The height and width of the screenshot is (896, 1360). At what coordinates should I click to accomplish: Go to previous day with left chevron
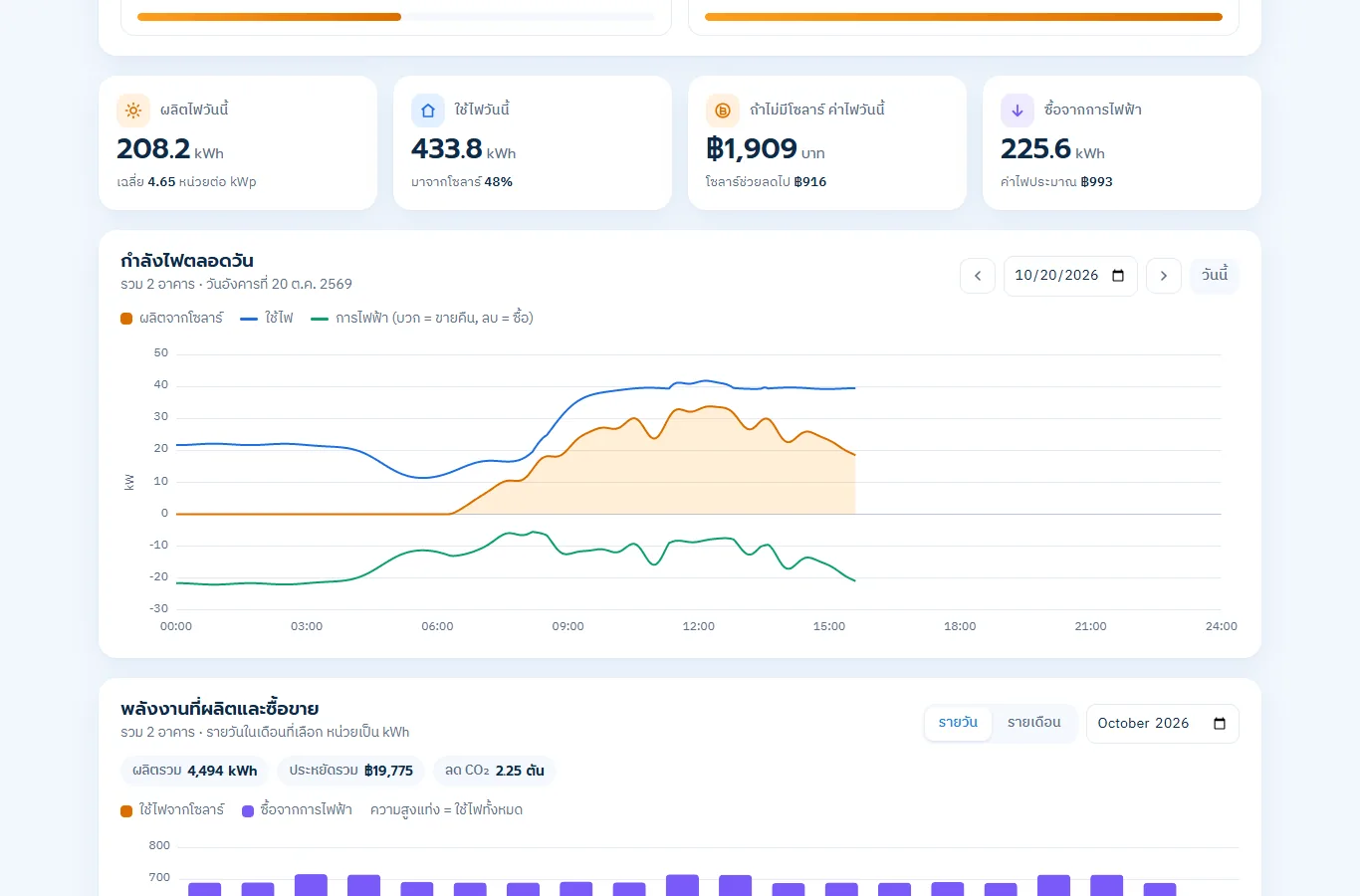click(x=978, y=276)
